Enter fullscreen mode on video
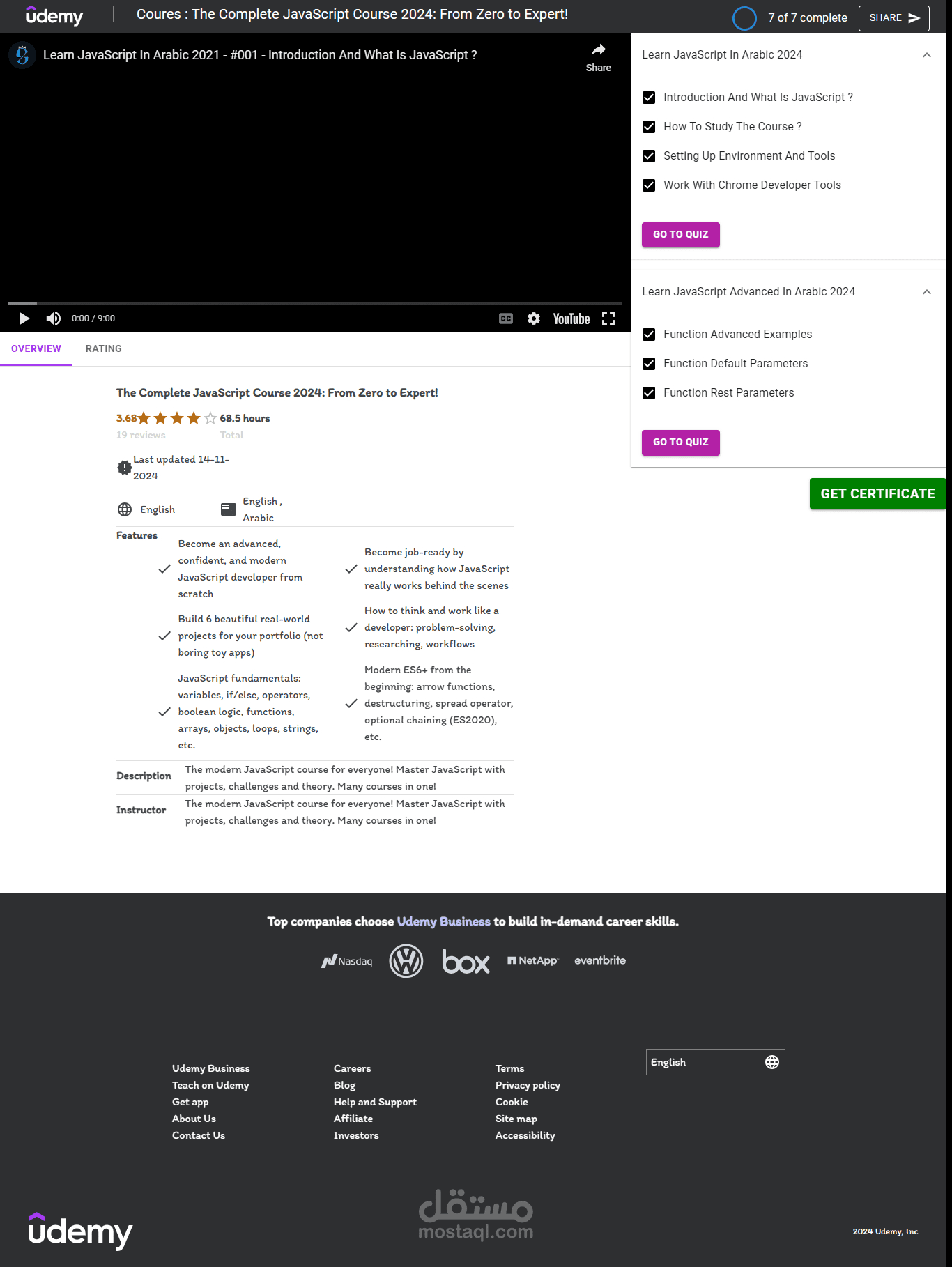 [x=608, y=318]
